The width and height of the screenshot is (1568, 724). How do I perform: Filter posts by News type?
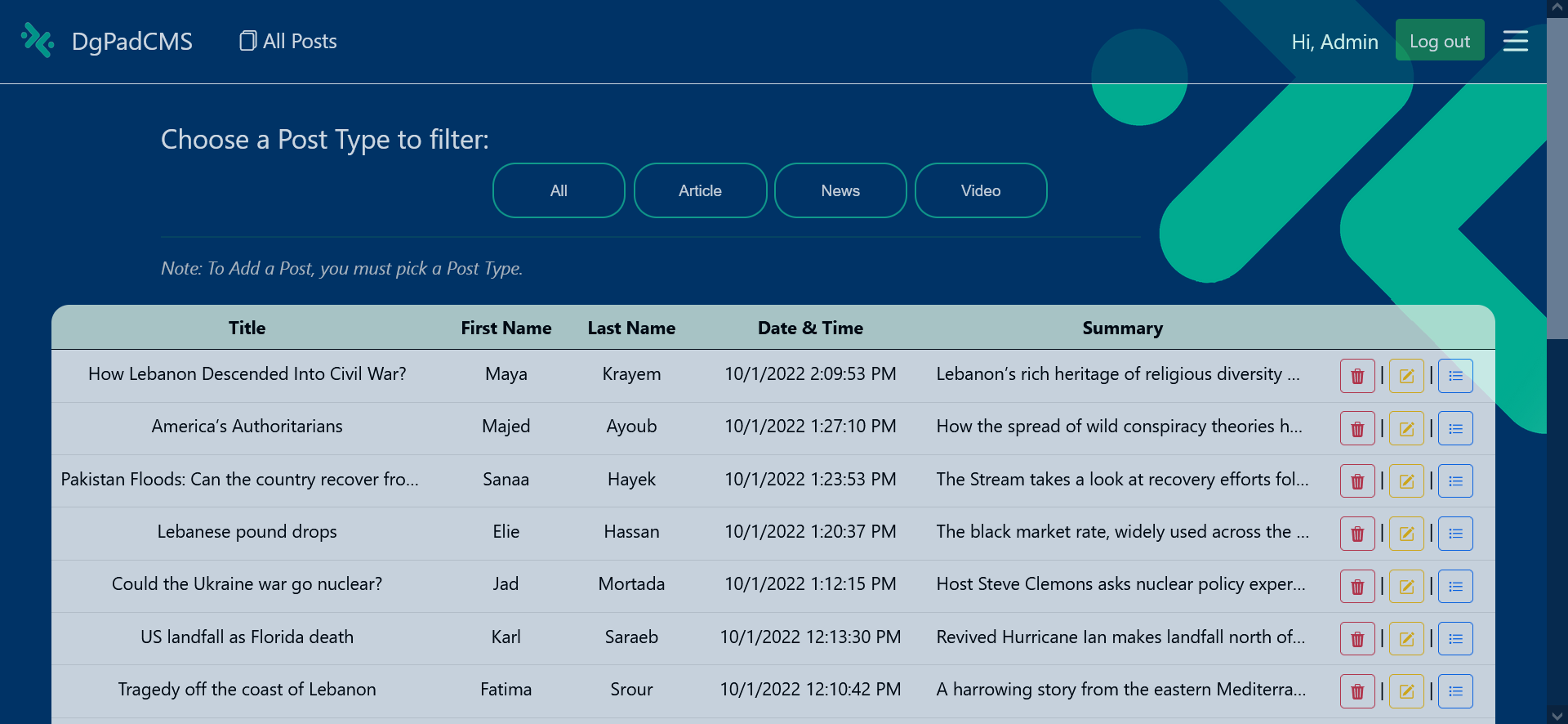point(840,190)
